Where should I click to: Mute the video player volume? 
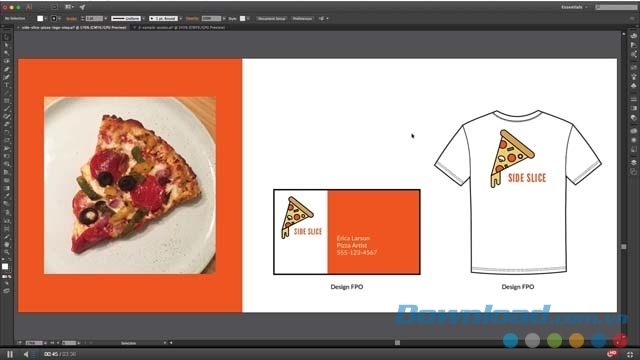26,354
